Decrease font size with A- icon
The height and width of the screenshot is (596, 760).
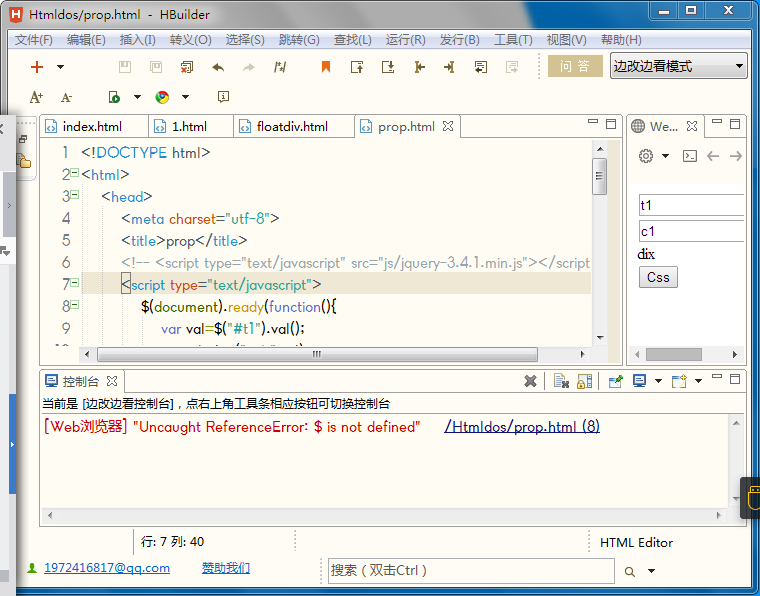pos(66,97)
